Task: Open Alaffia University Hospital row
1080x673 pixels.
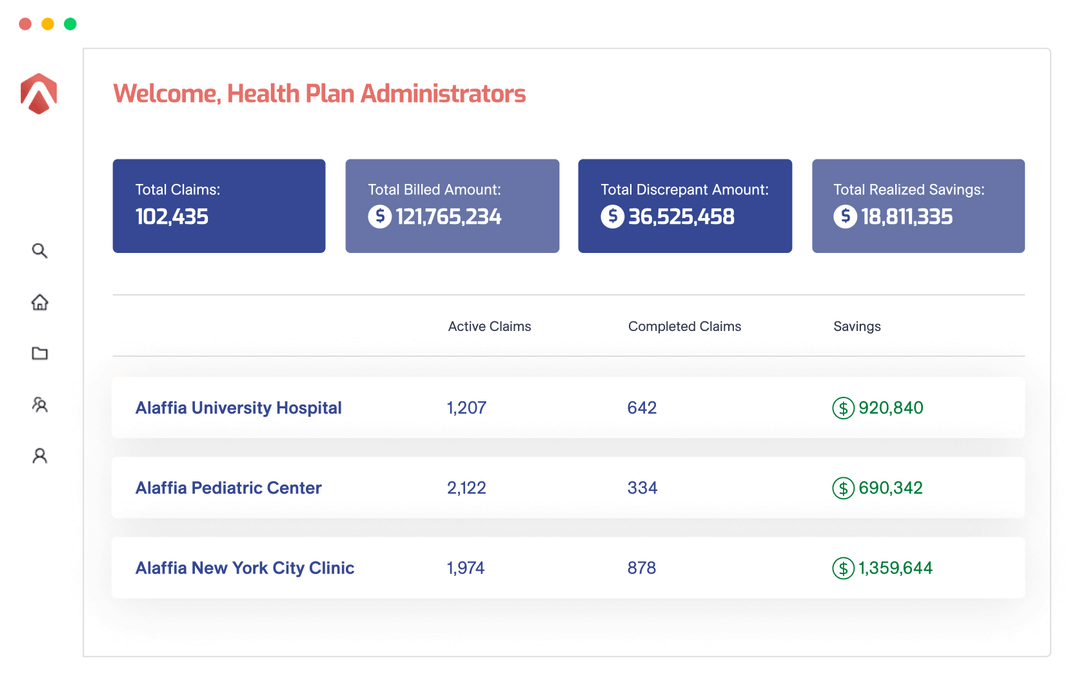Action: click(238, 408)
